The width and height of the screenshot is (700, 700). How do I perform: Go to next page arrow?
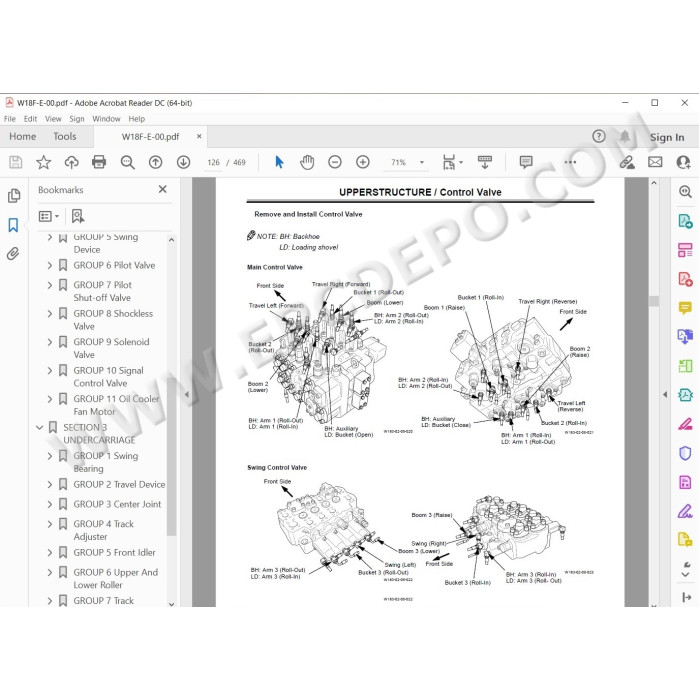(x=183, y=162)
